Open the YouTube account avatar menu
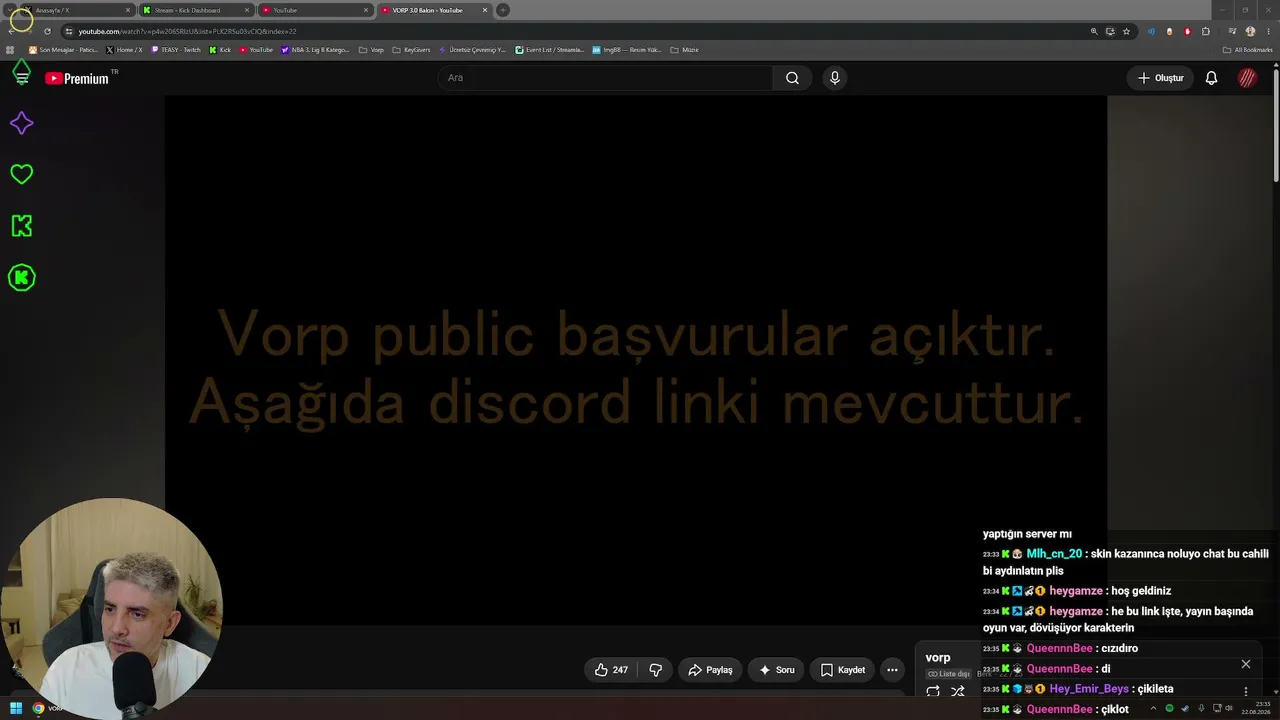 [x=1247, y=78]
